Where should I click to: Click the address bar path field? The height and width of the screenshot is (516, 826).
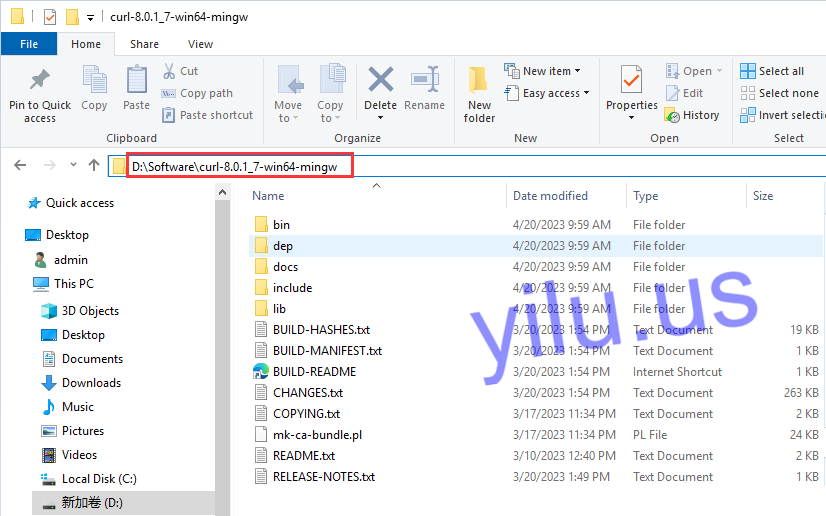pos(467,166)
